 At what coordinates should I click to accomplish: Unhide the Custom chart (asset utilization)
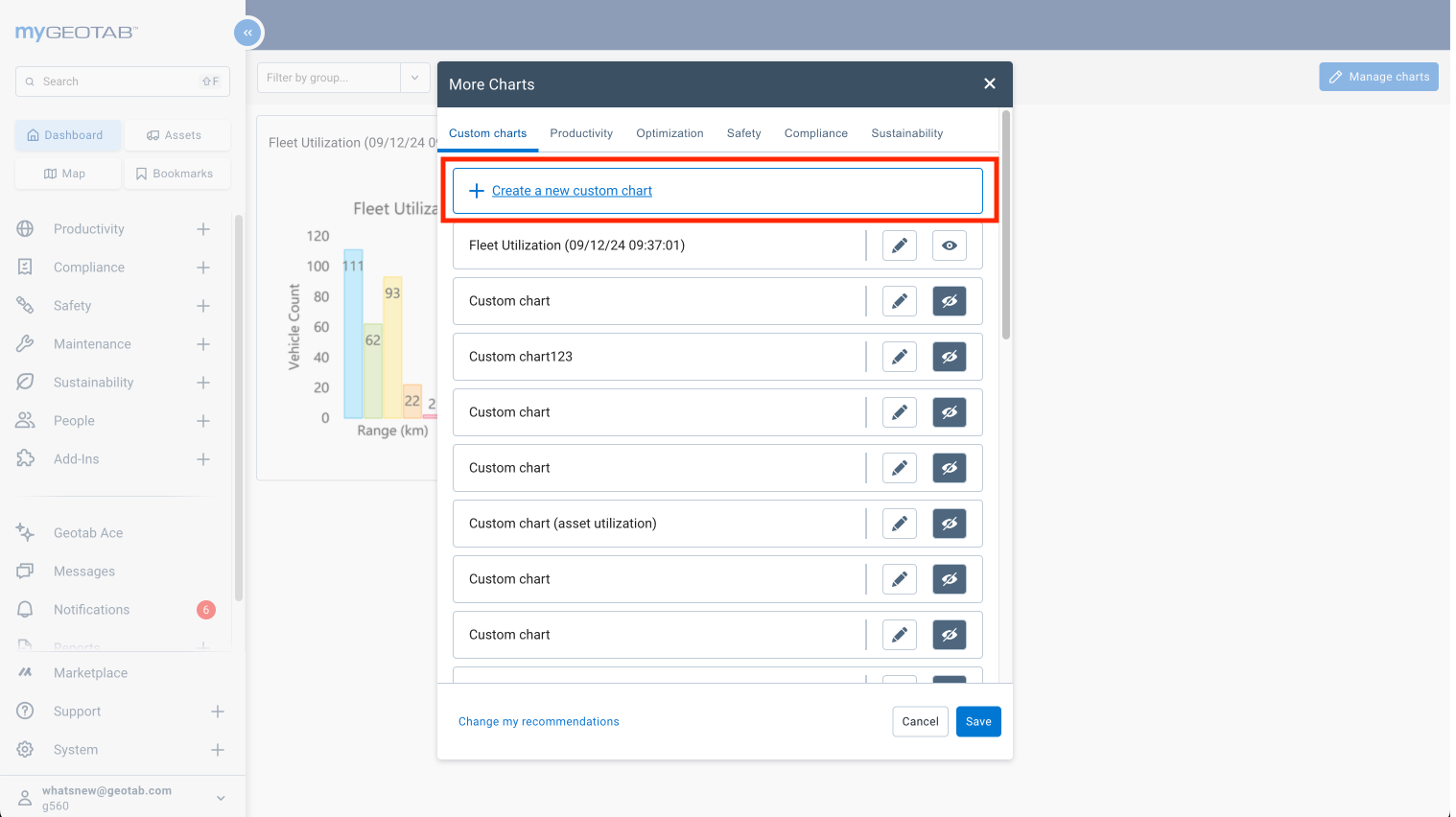pyautogui.click(x=949, y=523)
